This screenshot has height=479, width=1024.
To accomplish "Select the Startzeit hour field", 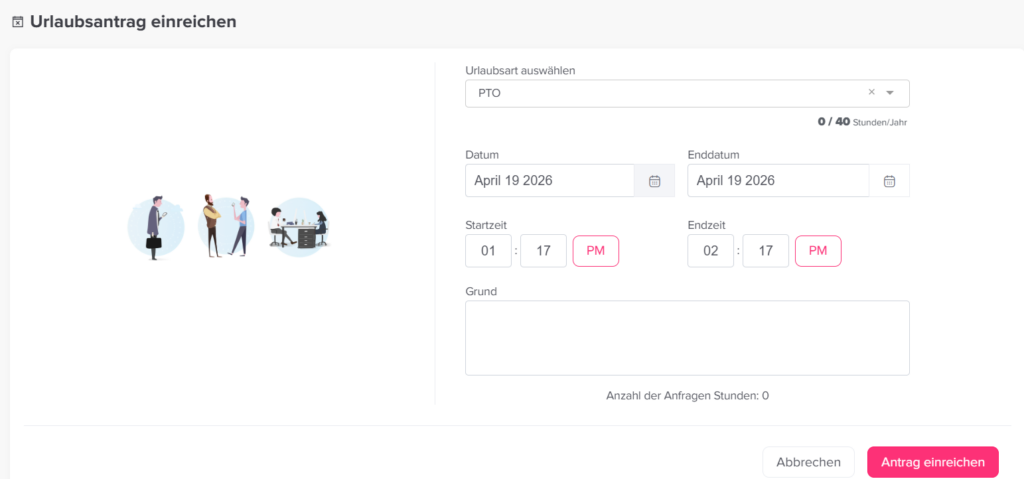I will click(488, 251).
